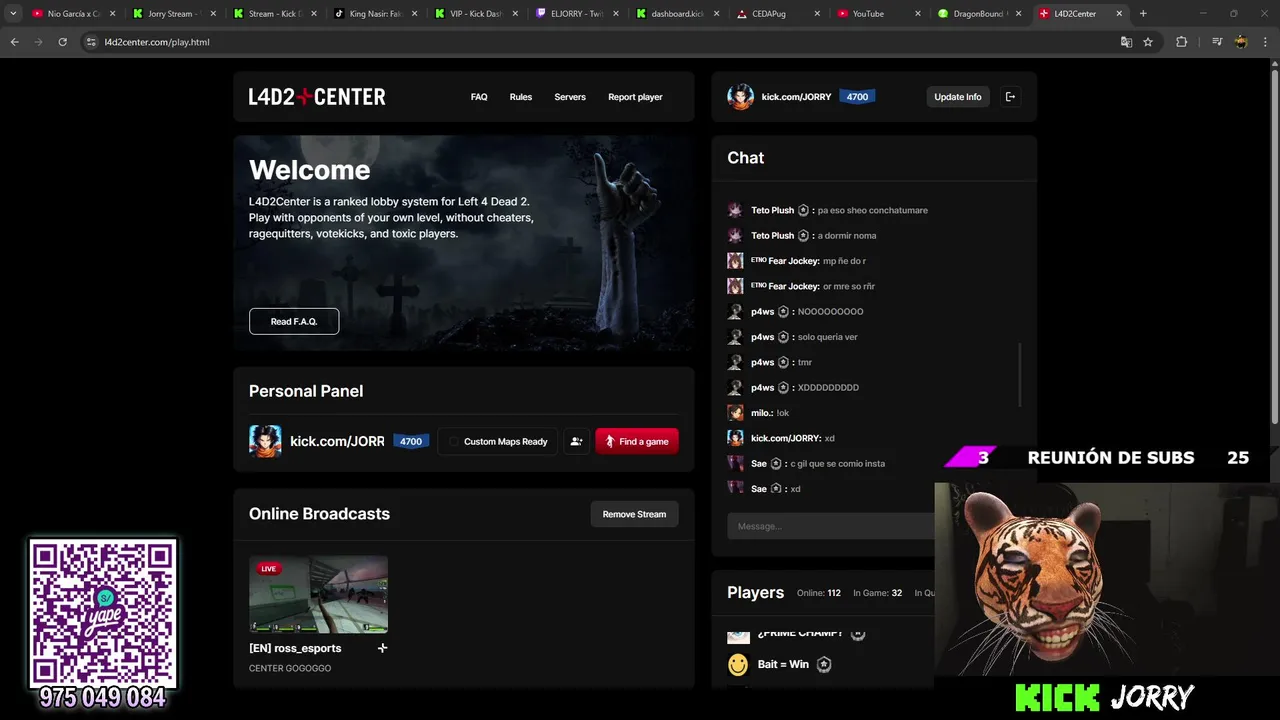Open the Google Translate icon
1280x720 pixels.
1126,42
